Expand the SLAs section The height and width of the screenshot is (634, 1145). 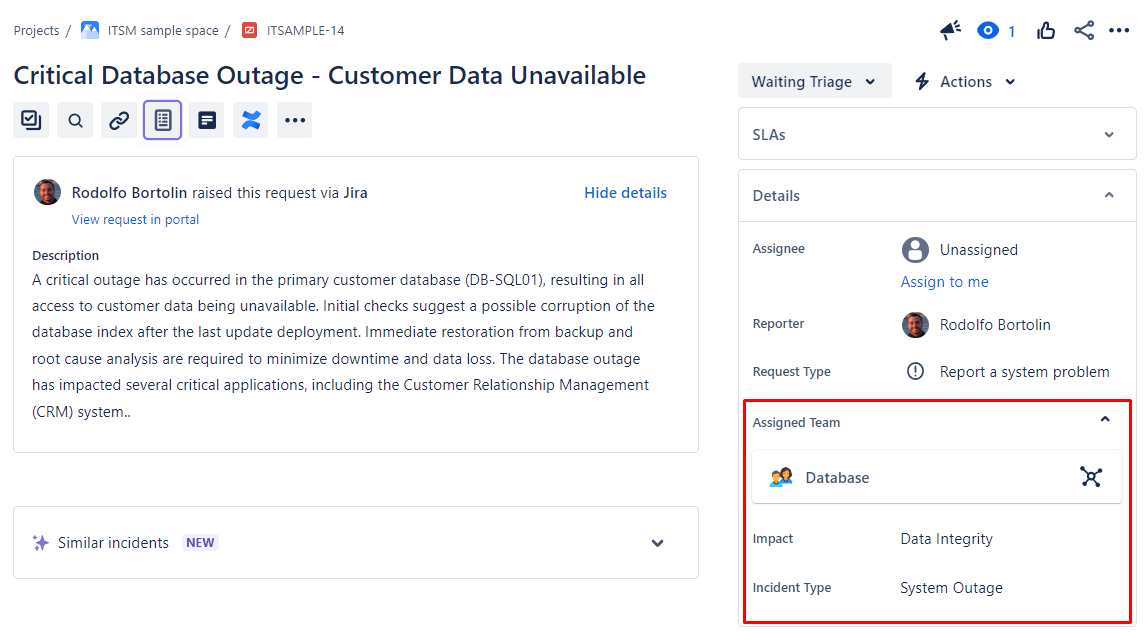(x=1108, y=135)
